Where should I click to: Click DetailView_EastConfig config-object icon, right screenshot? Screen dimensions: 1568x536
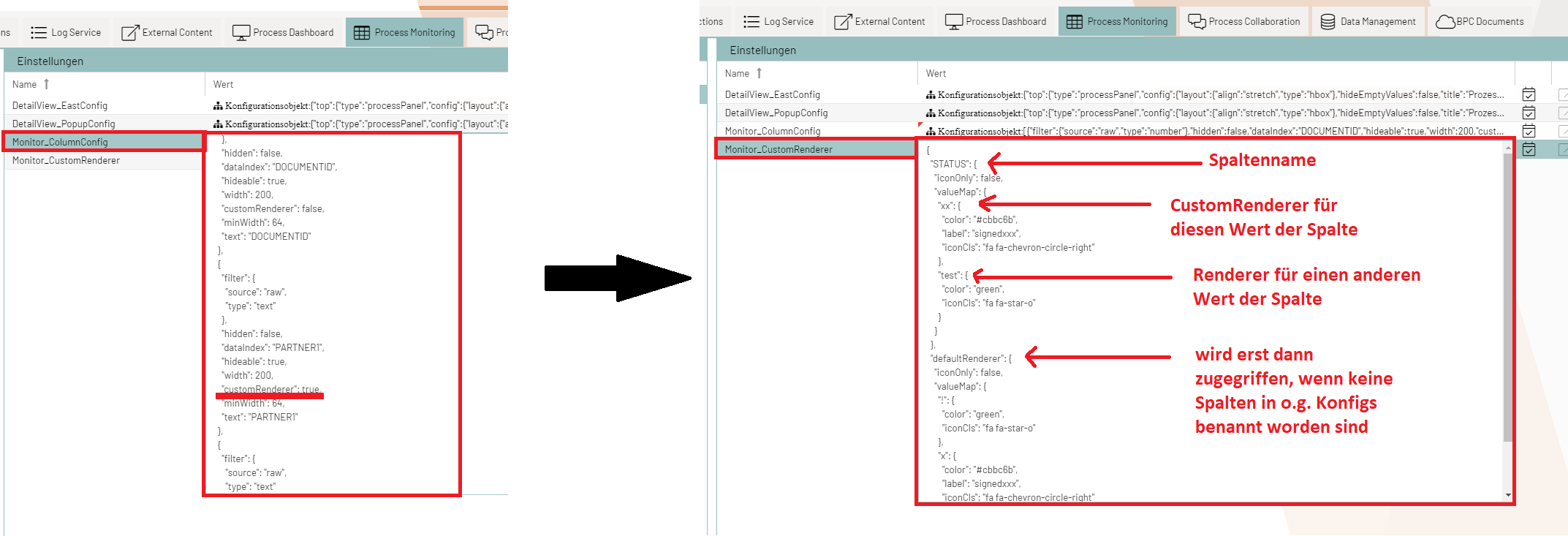931,95
